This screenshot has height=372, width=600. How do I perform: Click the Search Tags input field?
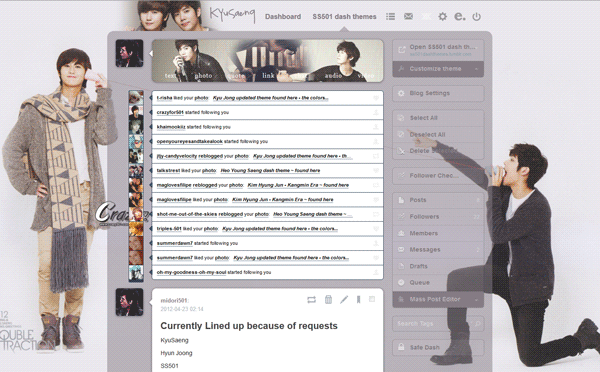pos(438,324)
